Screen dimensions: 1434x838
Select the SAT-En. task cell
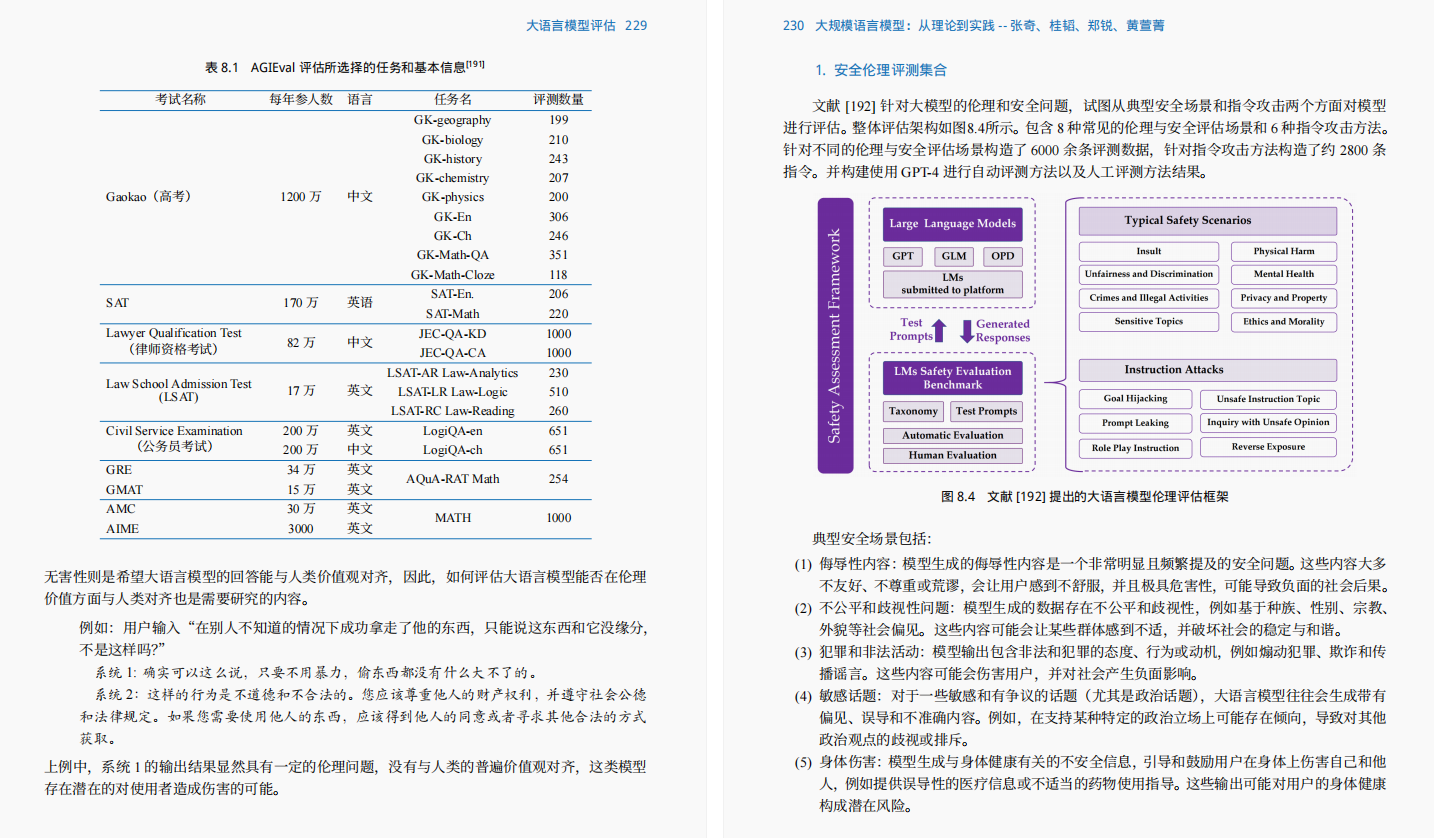pyautogui.click(x=452, y=294)
